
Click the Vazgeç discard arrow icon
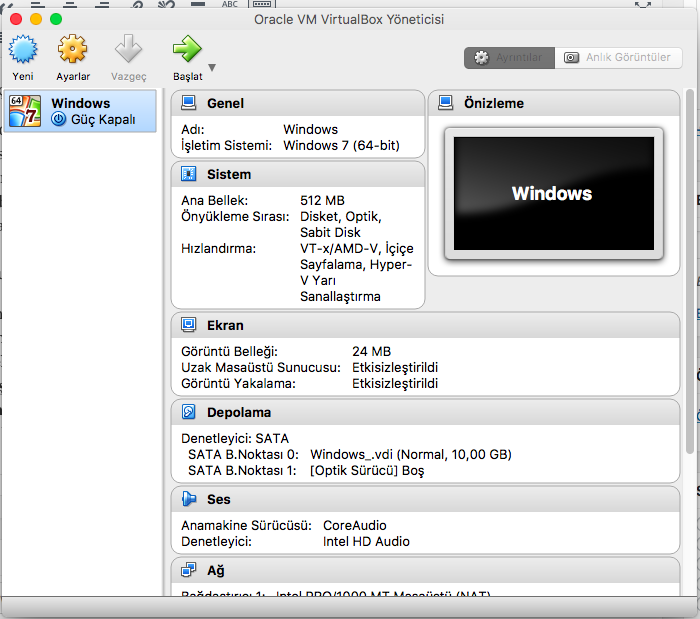(x=128, y=49)
